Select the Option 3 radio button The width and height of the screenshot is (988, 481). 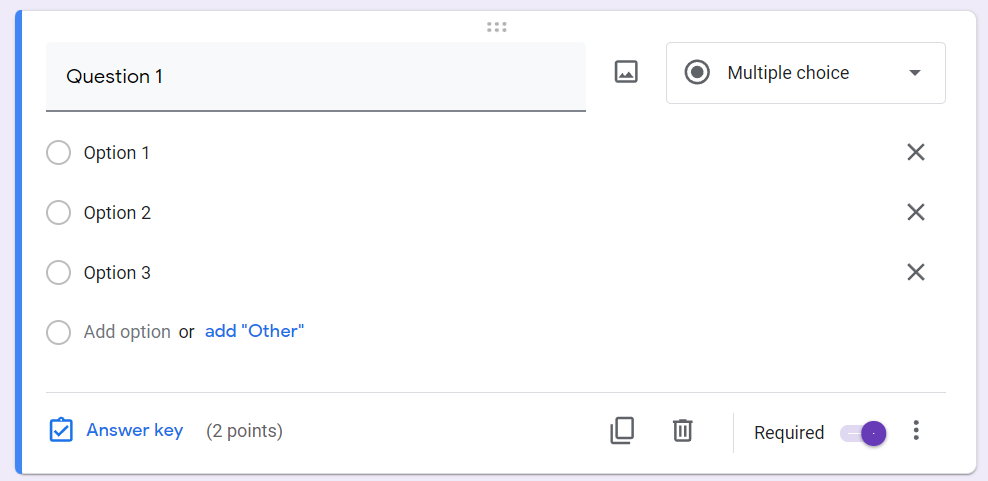[59, 273]
